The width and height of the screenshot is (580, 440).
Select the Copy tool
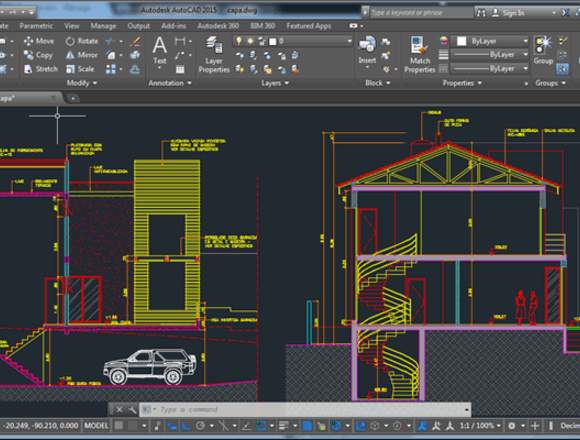(38, 55)
